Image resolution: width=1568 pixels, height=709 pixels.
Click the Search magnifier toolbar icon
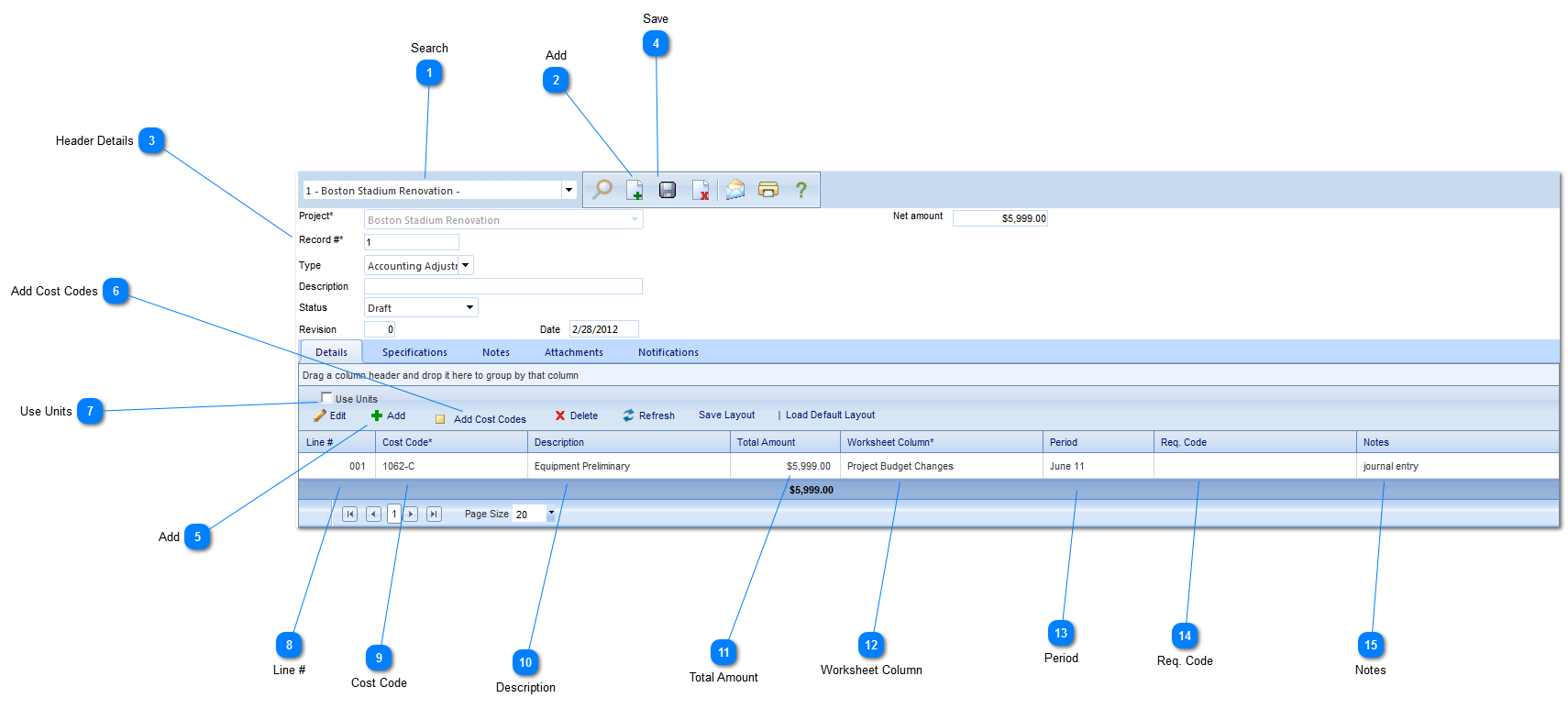[x=602, y=190]
